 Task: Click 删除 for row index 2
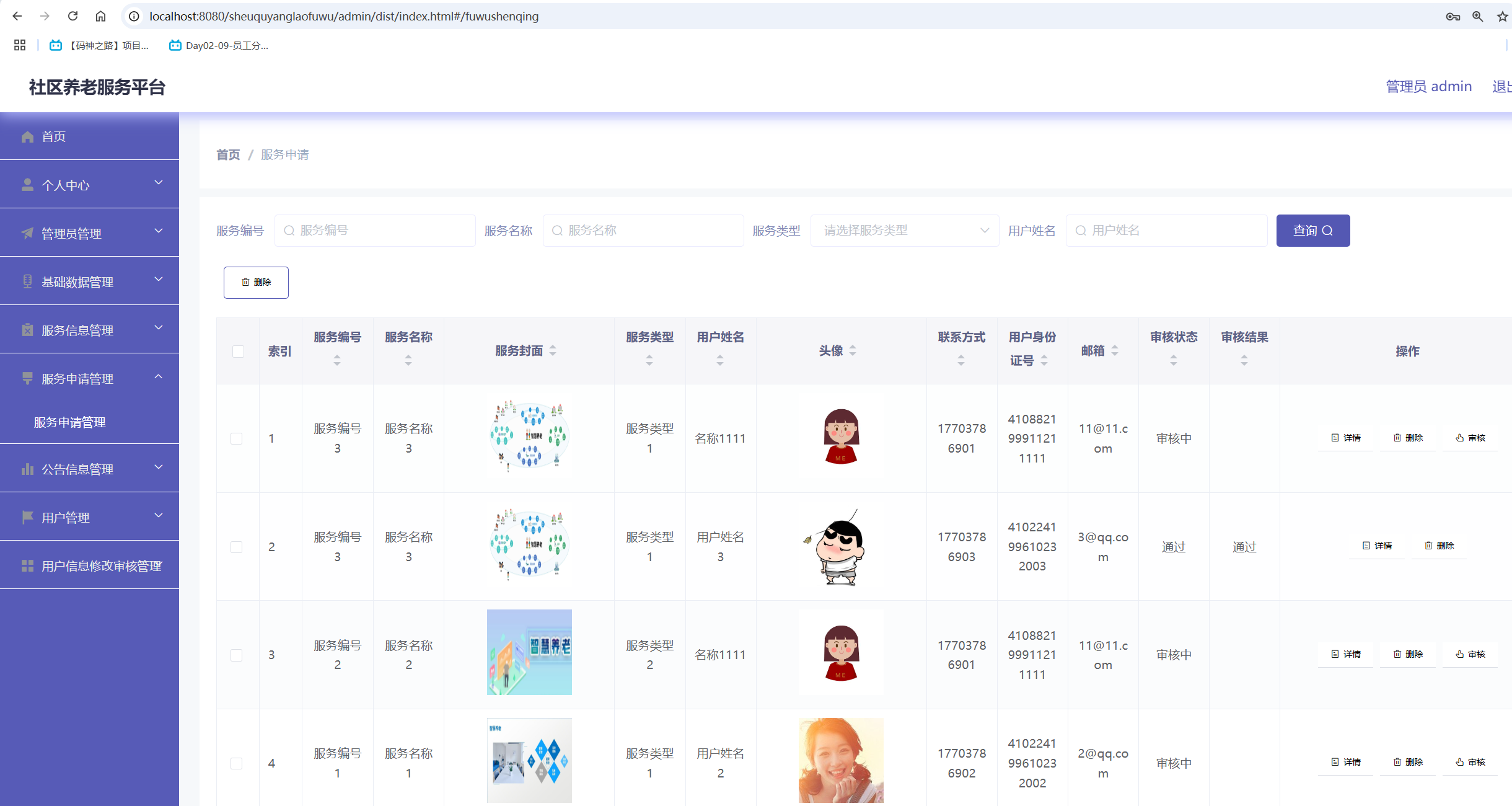(x=1439, y=546)
